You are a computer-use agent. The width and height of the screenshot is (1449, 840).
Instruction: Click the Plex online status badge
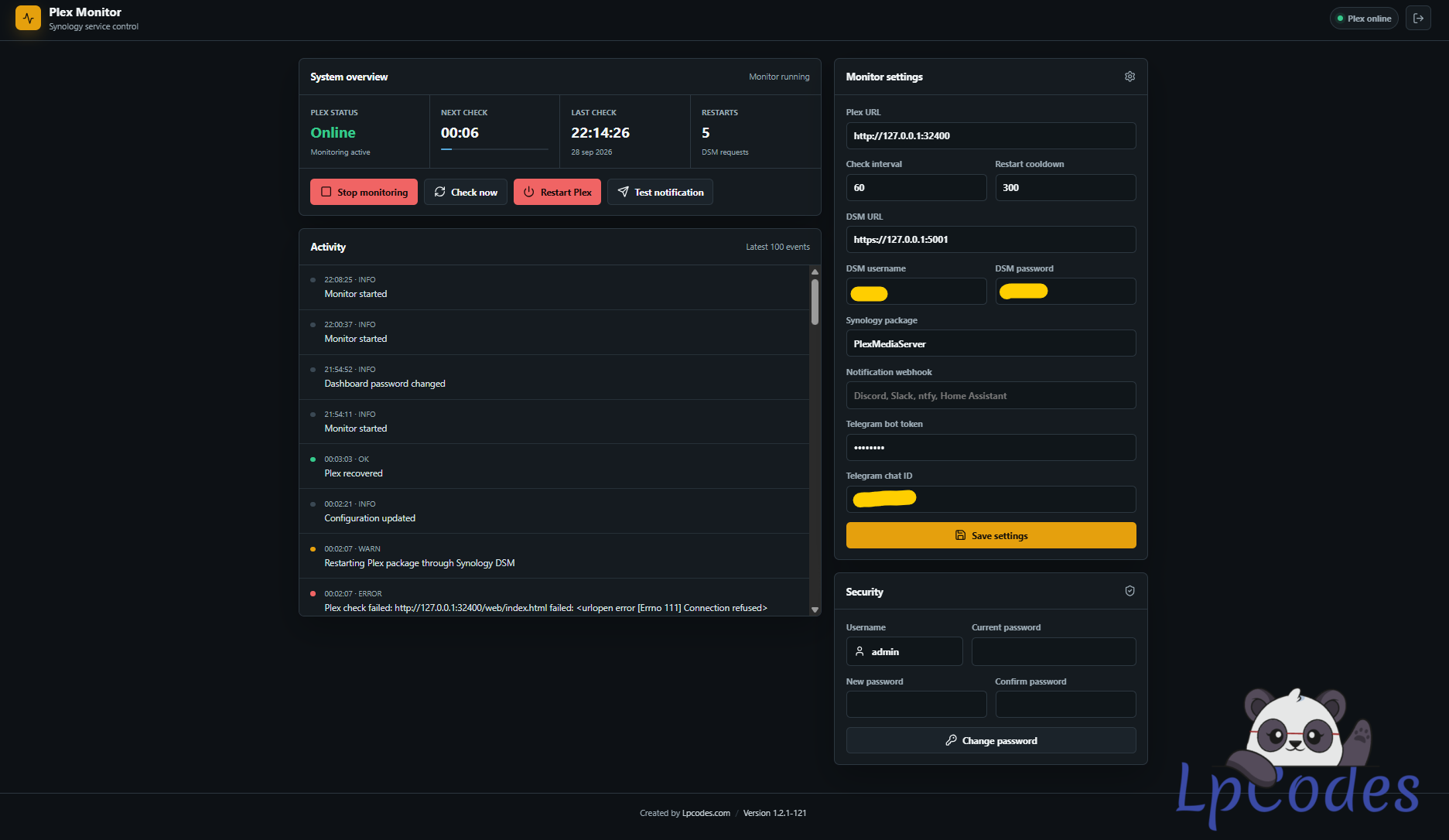click(x=1364, y=19)
